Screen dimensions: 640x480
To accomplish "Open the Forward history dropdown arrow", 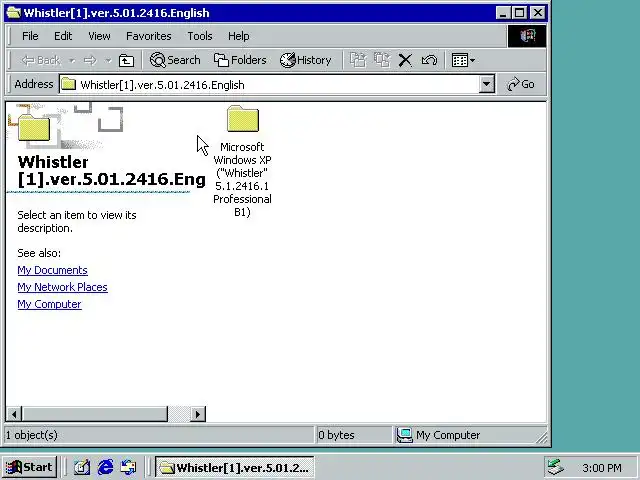I will 108,60.
